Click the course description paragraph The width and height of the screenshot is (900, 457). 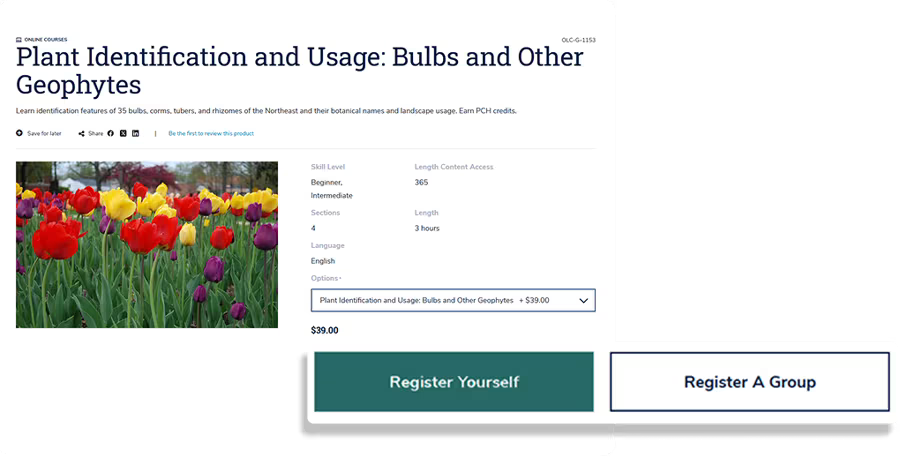(x=265, y=110)
